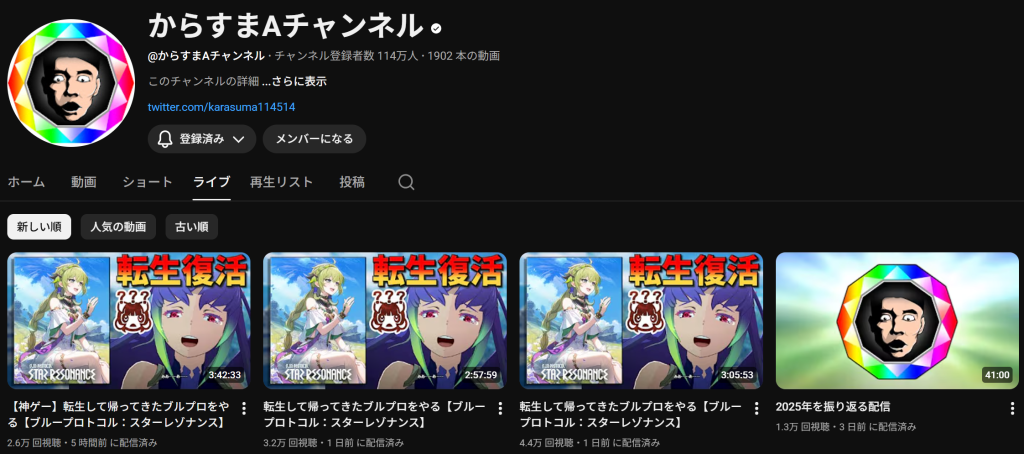The width and height of the screenshot is (1024, 454).
Task: Select the 新しい順 sort chip
Action: (x=39, y=227)
